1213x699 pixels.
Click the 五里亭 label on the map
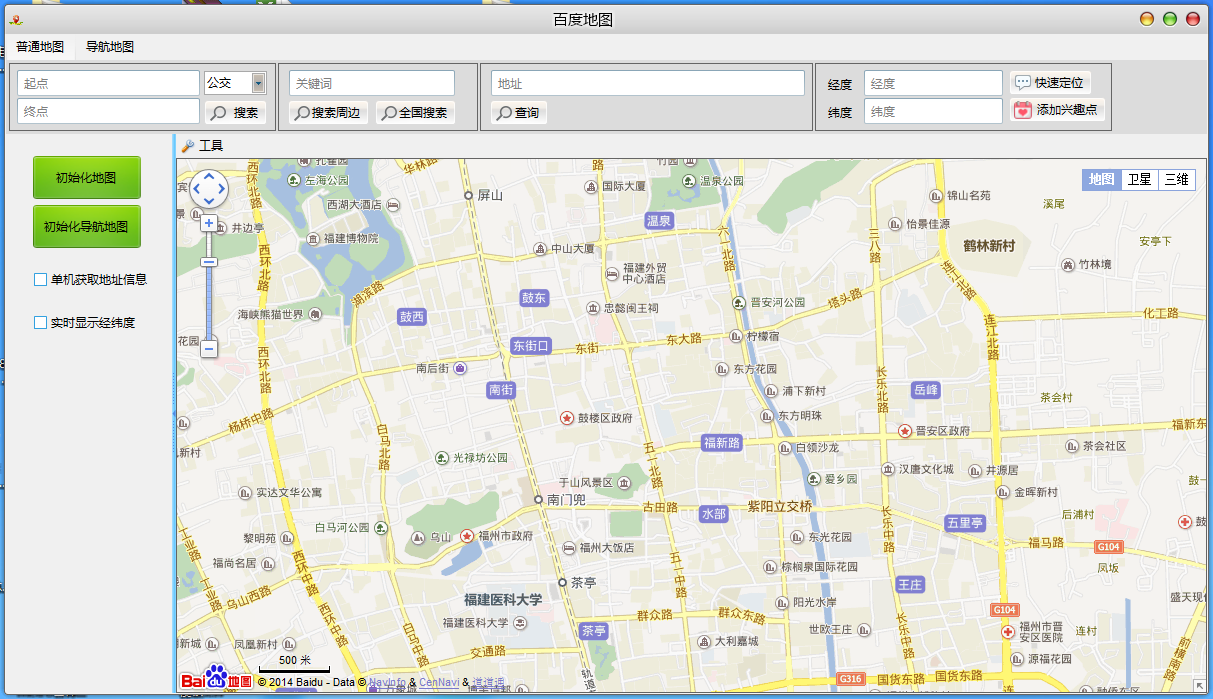(965, 523)
